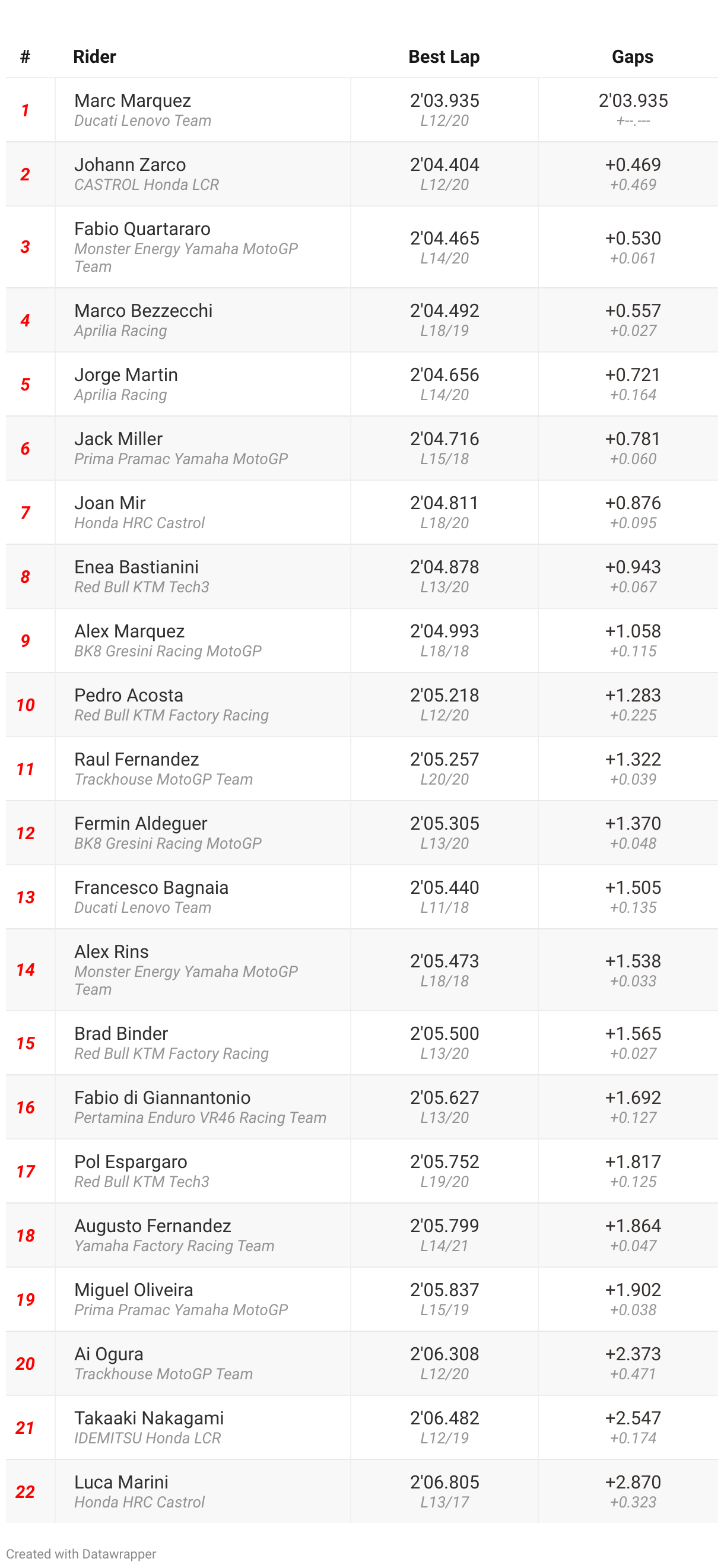Click Fabio di Giannantonio's team name
Screen dimensions: 724x1568
[199, 1118]
